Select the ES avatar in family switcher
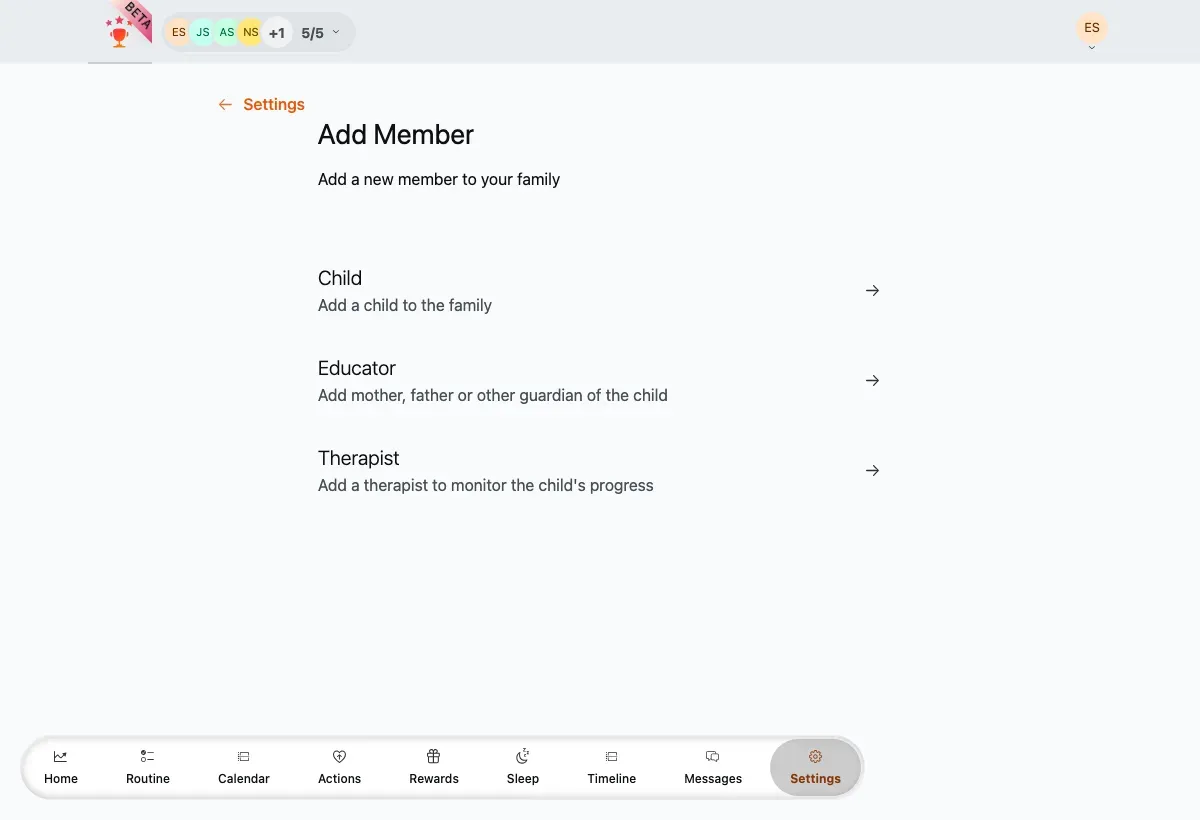The image size is (1200, 820). (179, 32)
